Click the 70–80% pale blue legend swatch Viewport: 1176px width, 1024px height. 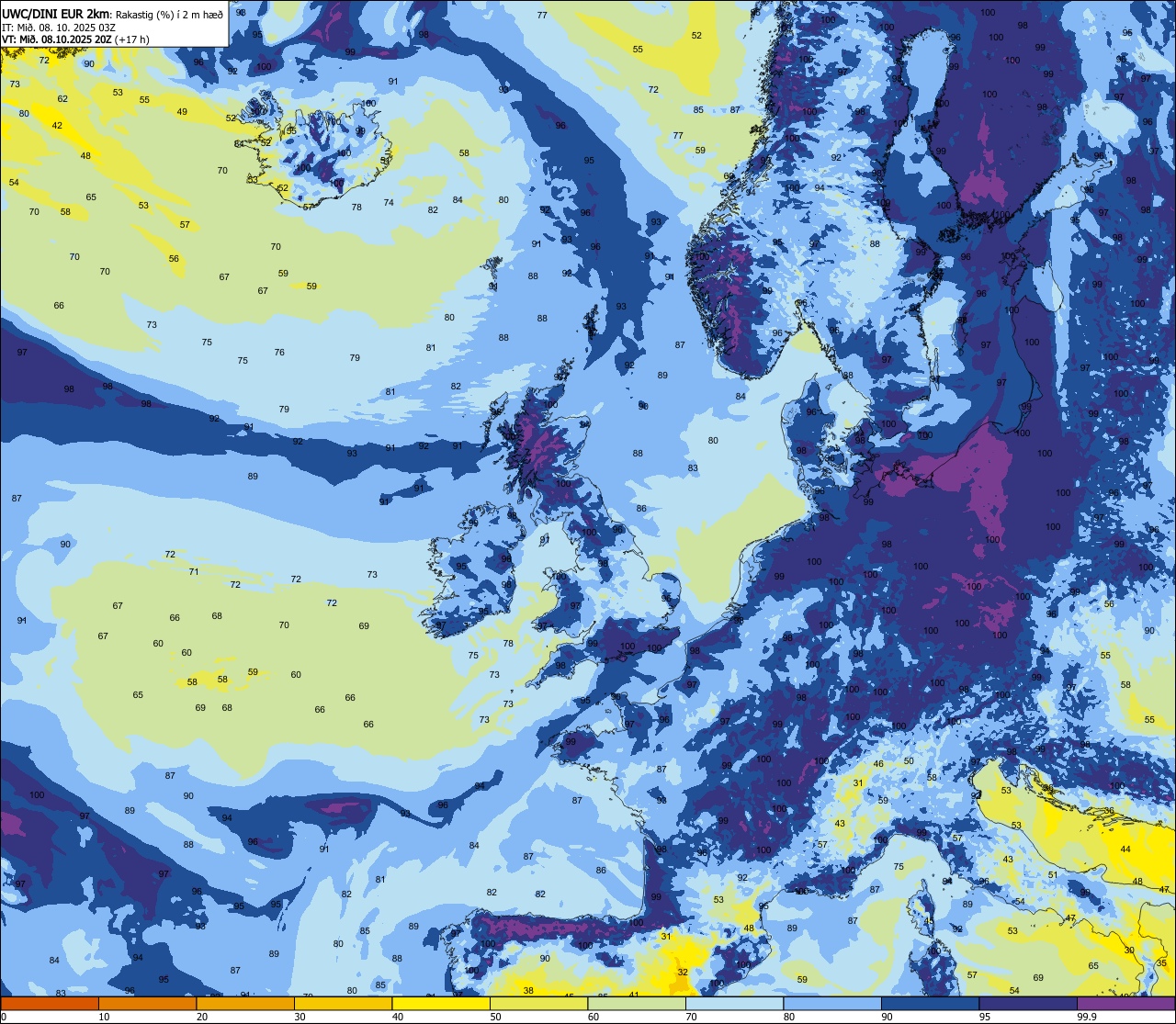(734, 1003)
